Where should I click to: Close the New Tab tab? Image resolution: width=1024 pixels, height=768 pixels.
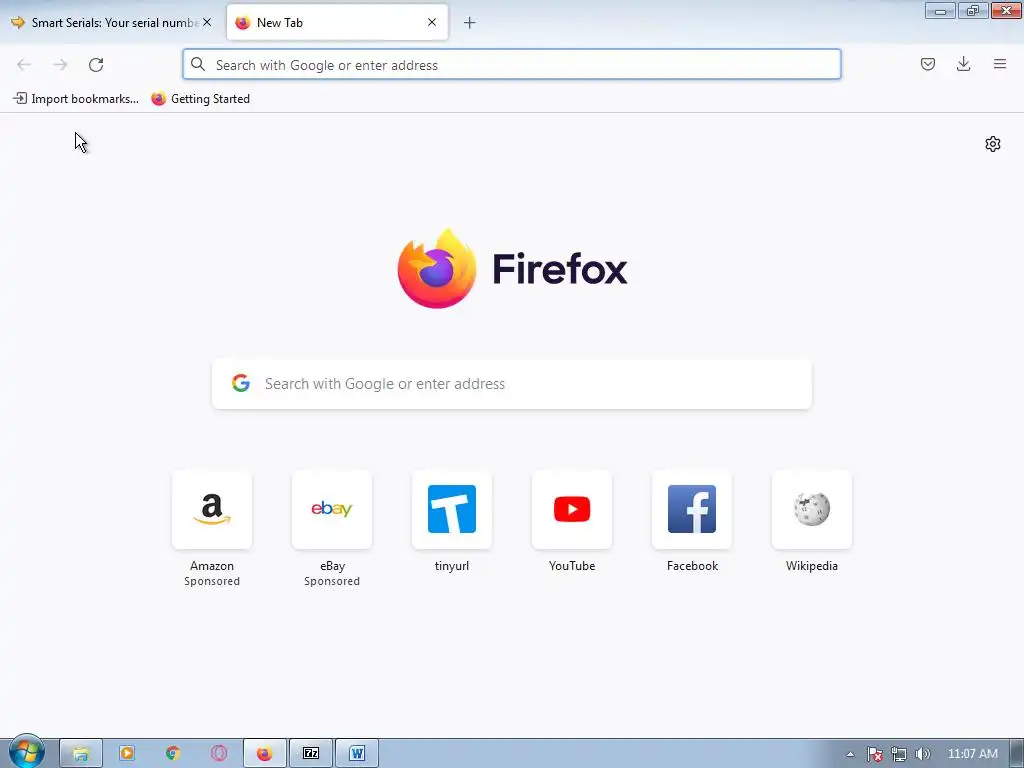[x=432, y=22]
